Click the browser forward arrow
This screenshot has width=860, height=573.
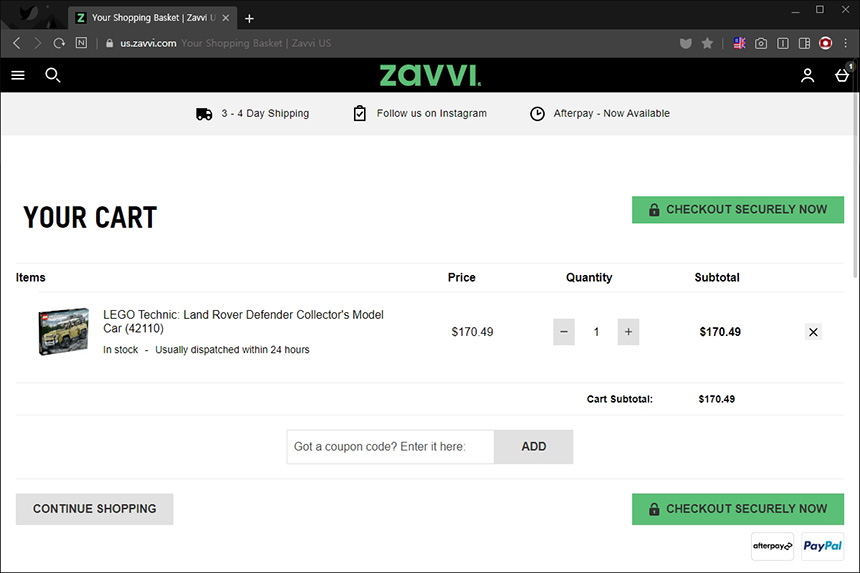pyautogui.click(x=37, y=43)
